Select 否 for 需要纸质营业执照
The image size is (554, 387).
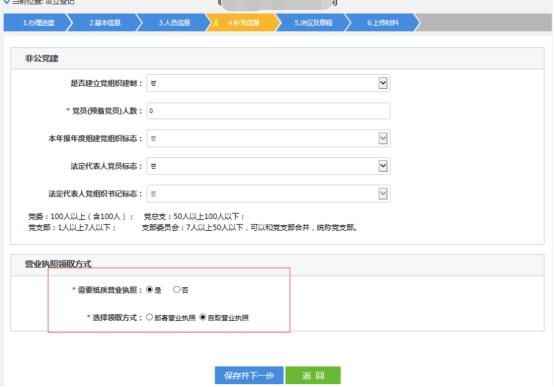pos(177,290)
